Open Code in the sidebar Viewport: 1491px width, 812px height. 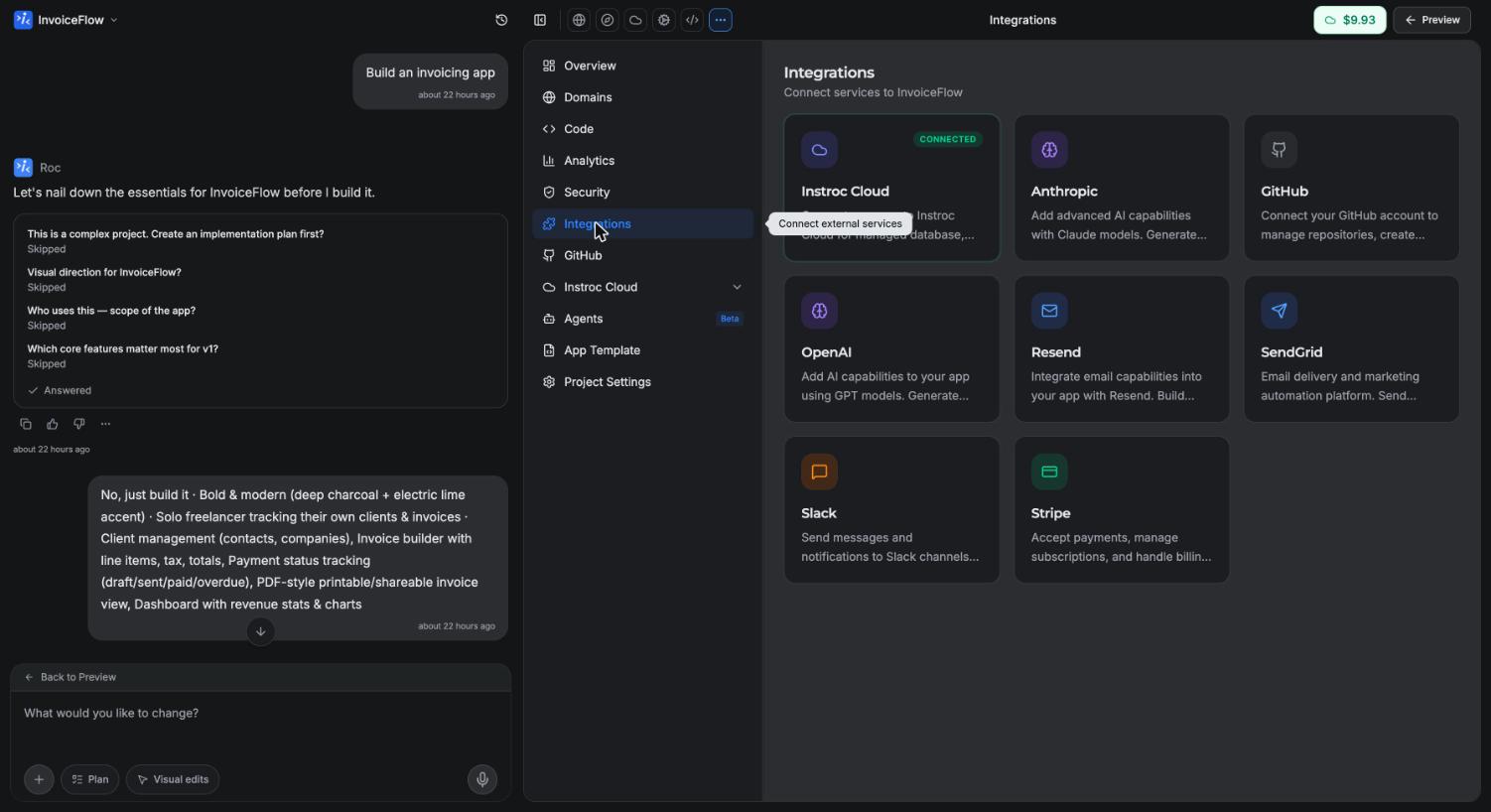click(642, 129)
